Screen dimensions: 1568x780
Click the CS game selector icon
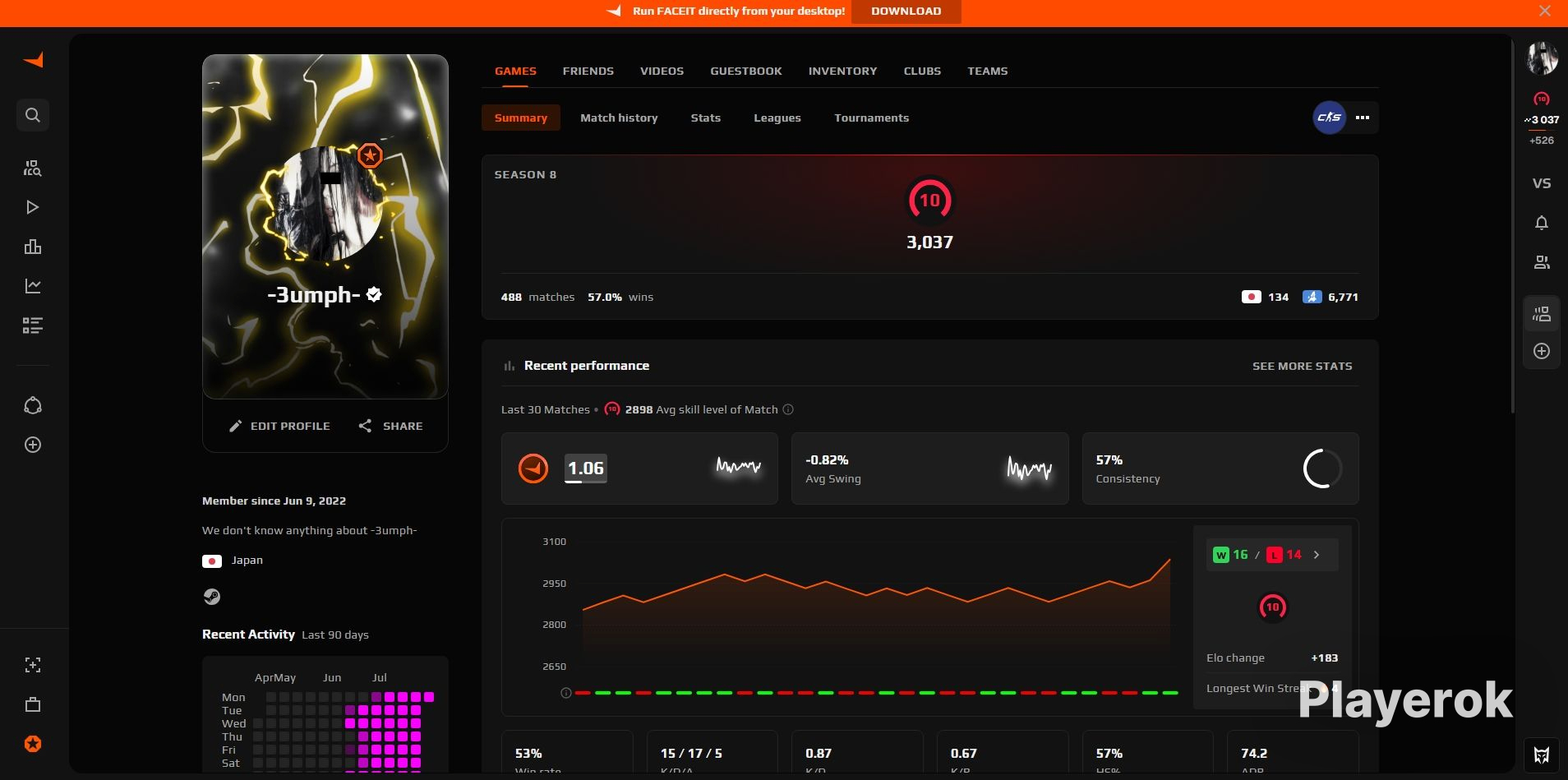1329,118
